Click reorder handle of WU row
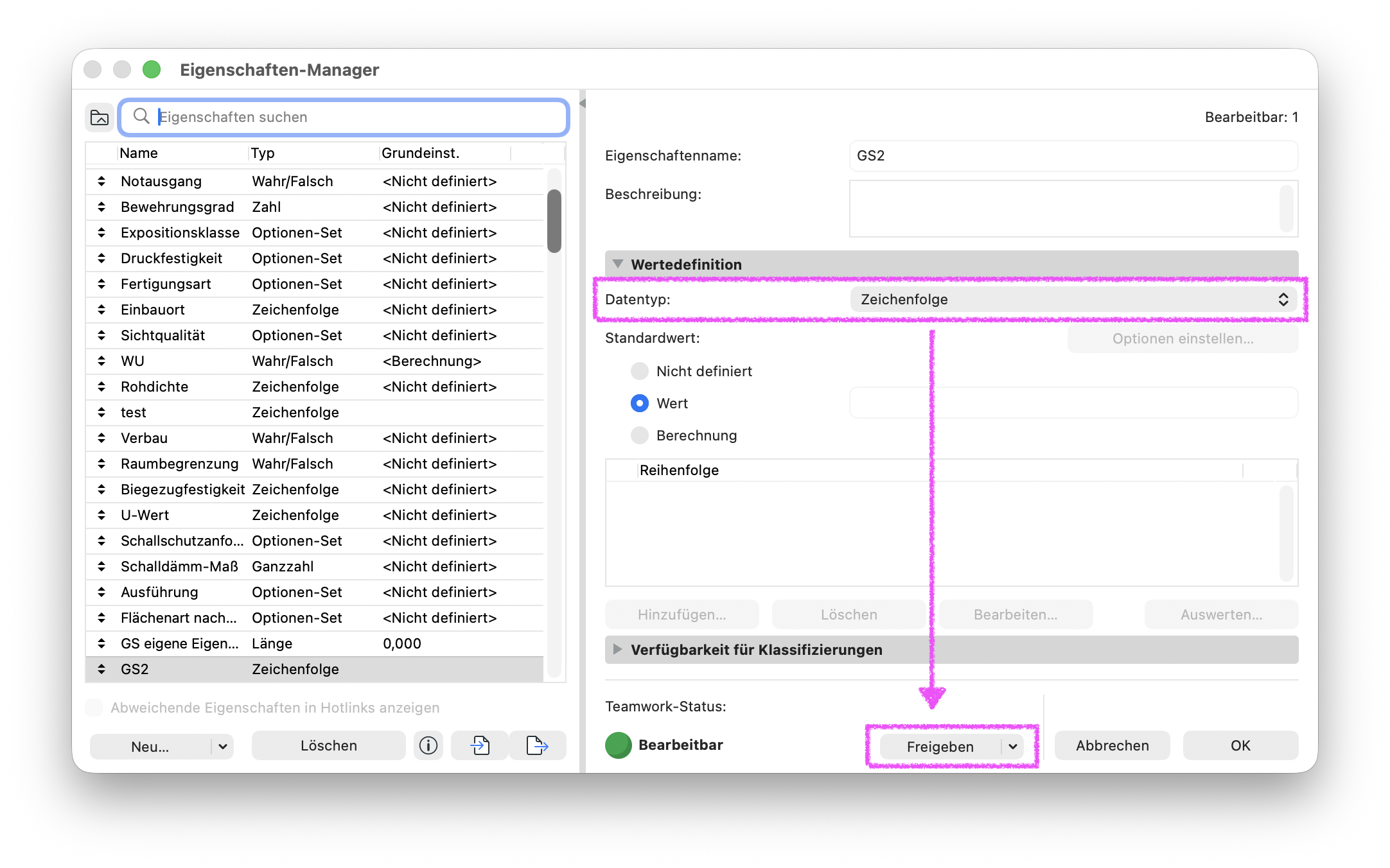 coord(101,361)
